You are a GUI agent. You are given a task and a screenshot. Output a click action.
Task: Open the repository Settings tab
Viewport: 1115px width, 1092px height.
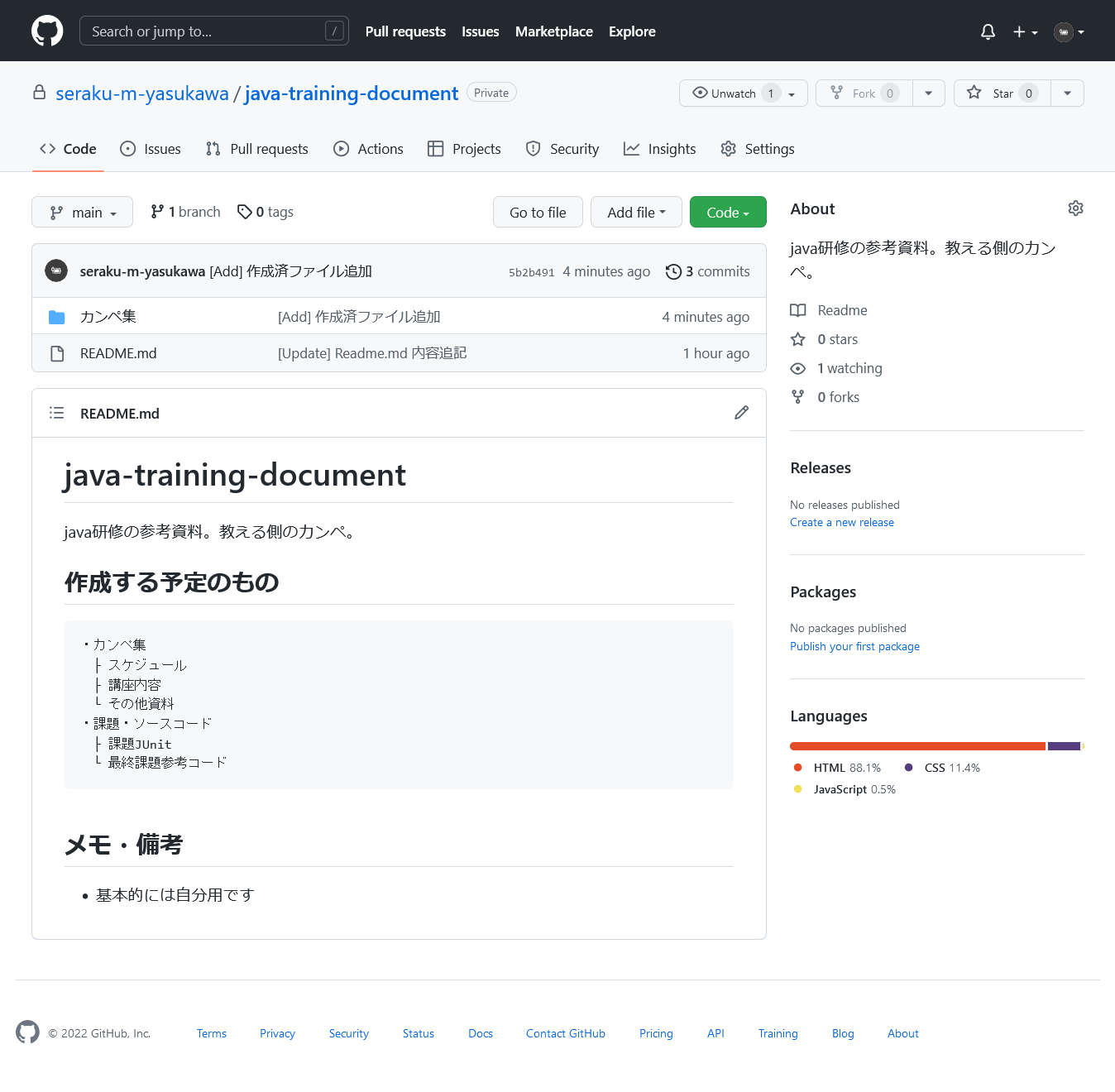[x=758, y=149]
